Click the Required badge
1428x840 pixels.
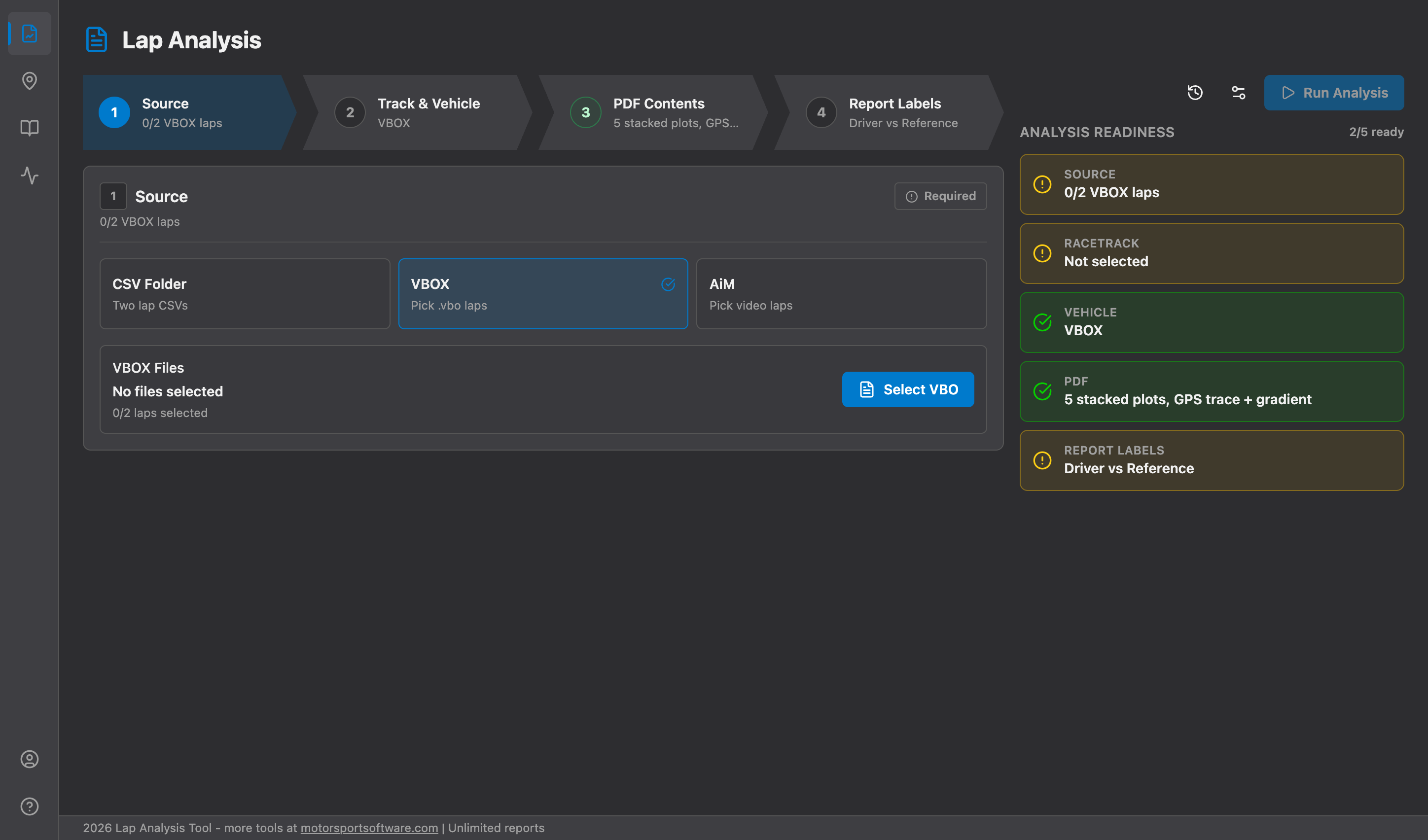click(x=941, y=196)
